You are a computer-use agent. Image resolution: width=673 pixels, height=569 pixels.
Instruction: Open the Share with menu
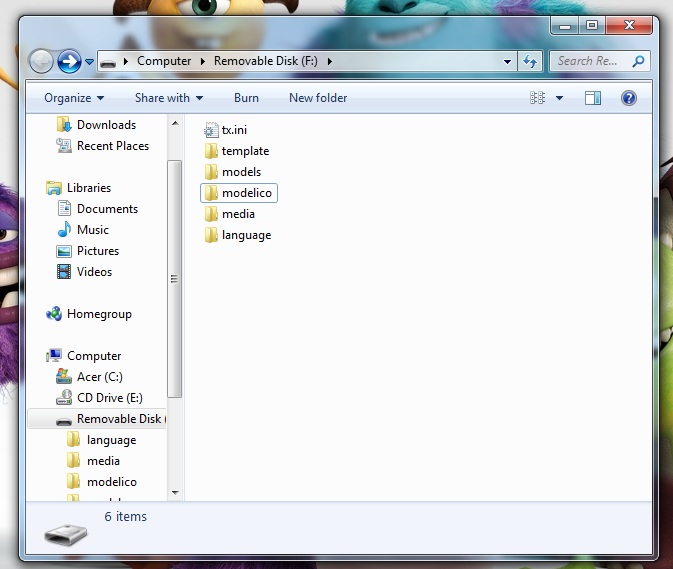(x=169, y=98)
